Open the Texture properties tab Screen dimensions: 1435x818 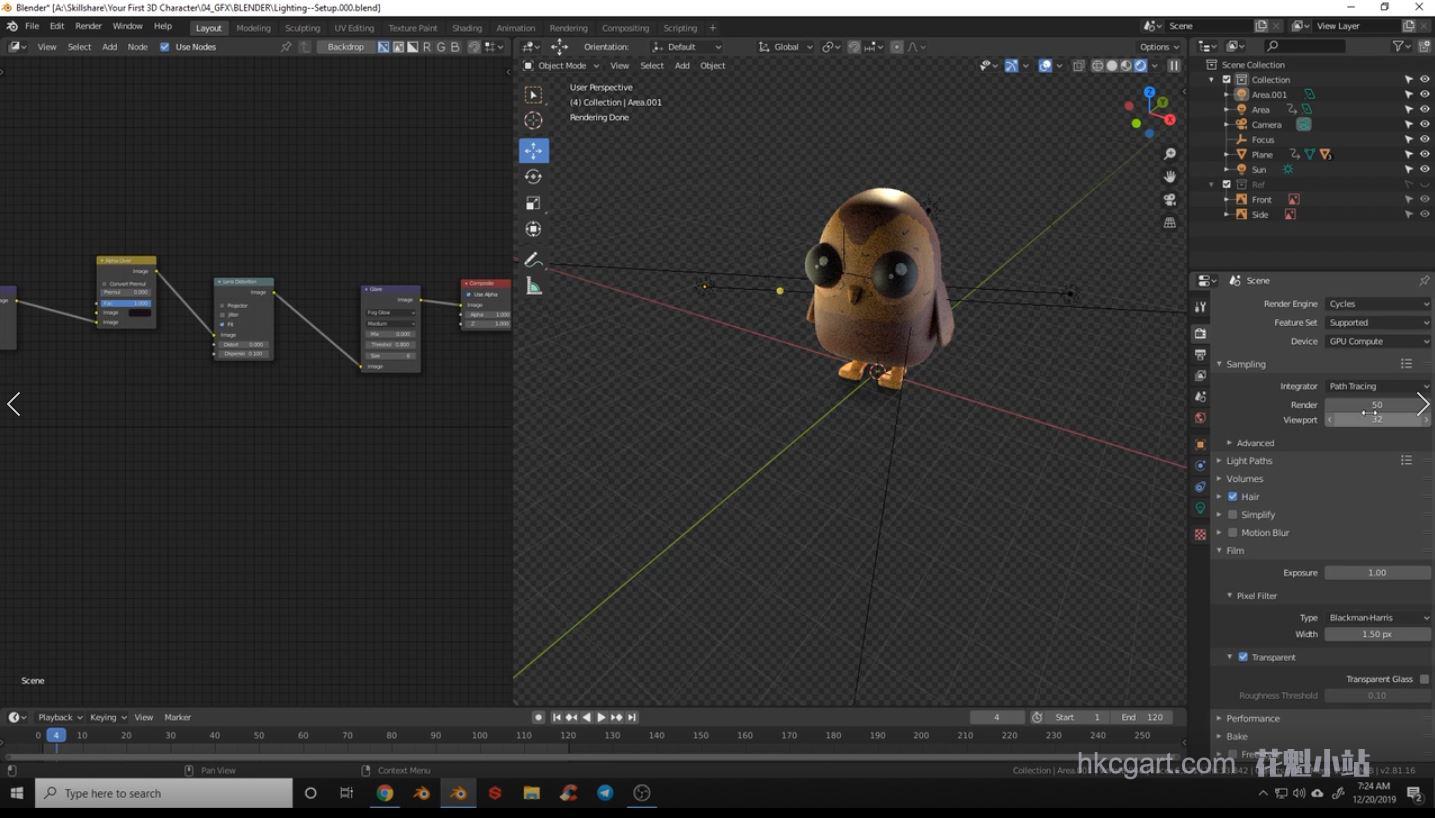click(x=1200, y=535)
